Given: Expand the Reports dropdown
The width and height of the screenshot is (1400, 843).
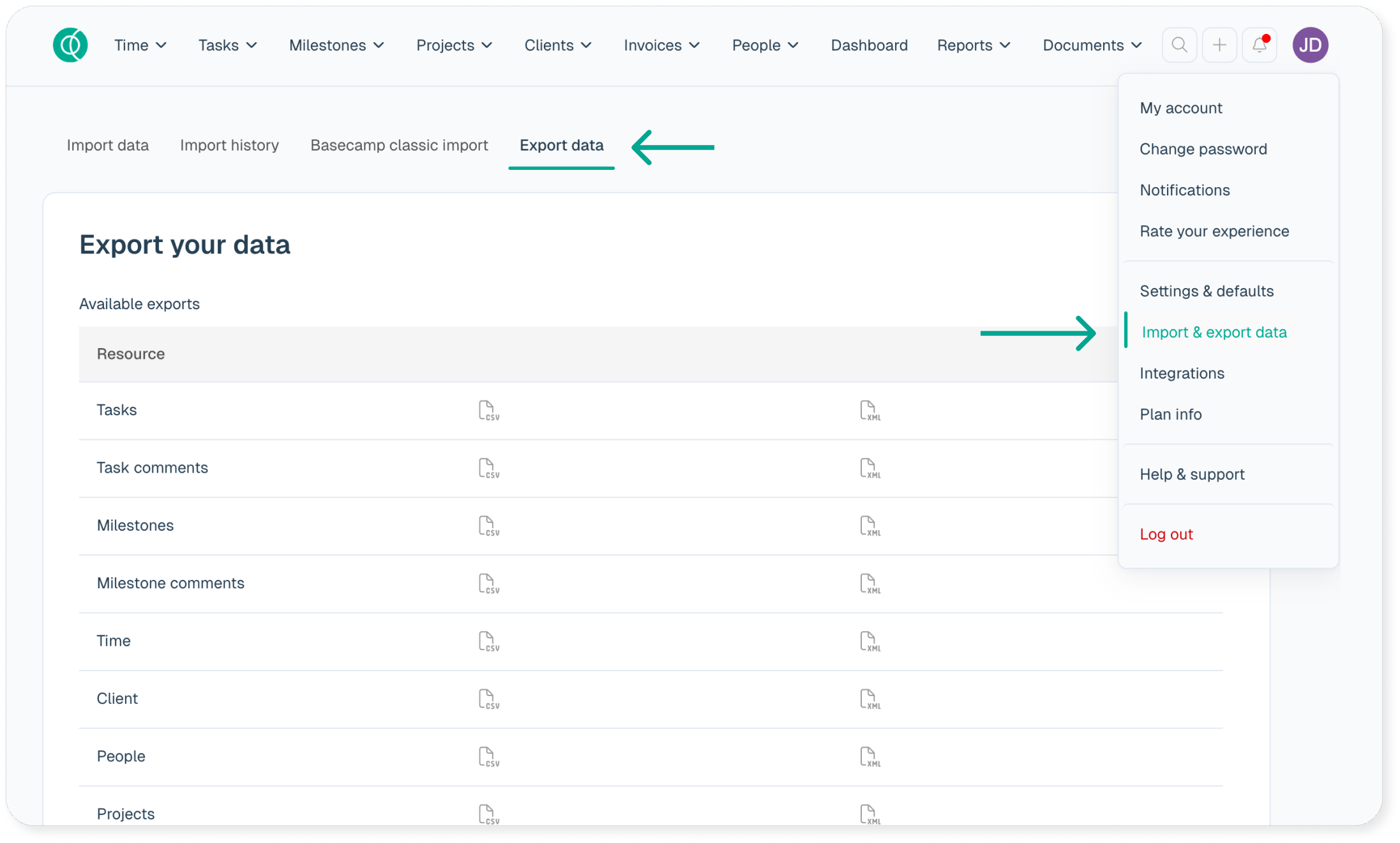Looking at the screenshot, I should [973, 45].
